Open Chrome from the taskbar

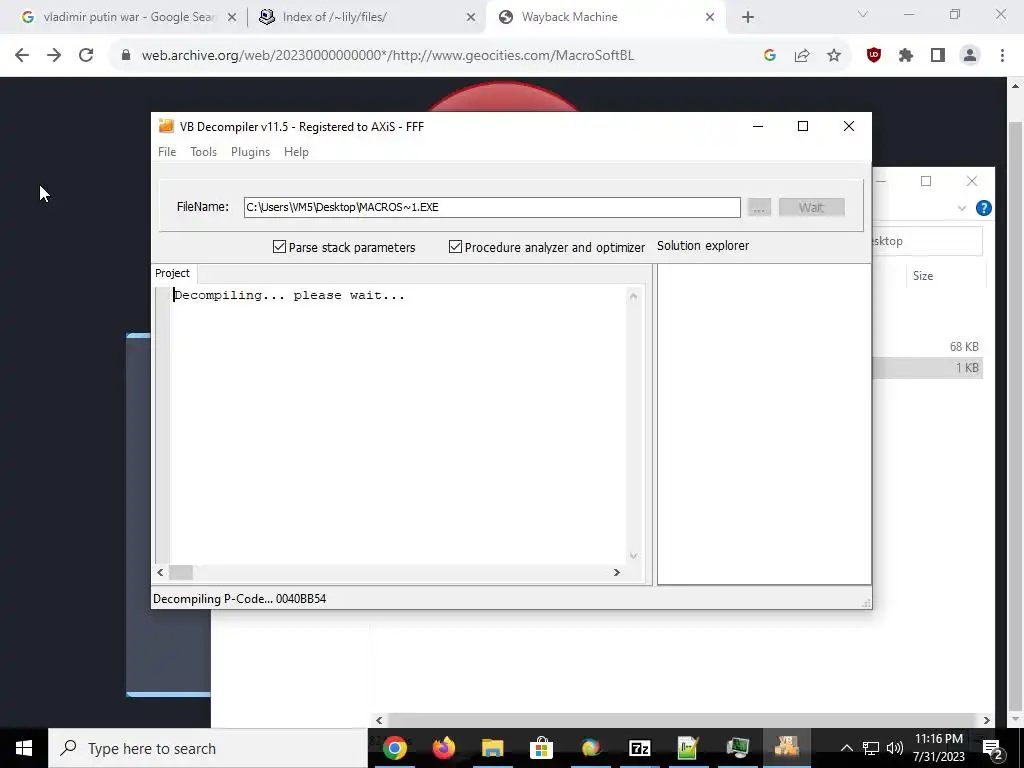point(394,748)
